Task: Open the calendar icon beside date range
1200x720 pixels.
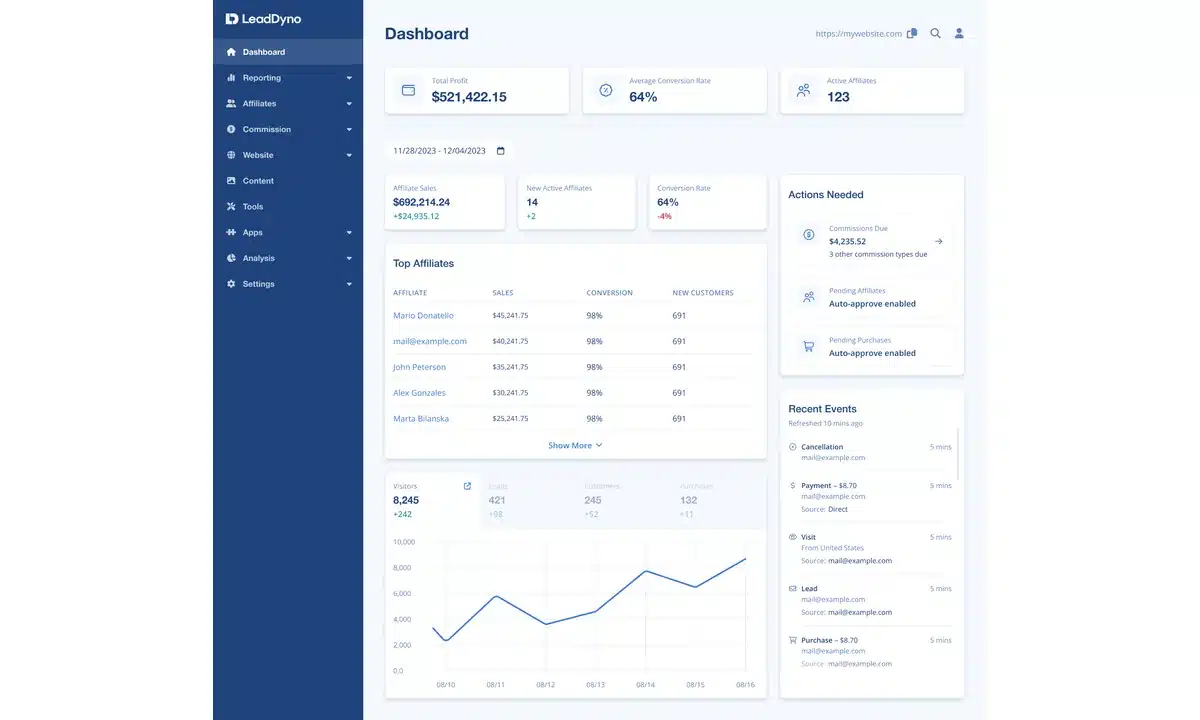Action: pyautogui.click(x=501, y=151)
